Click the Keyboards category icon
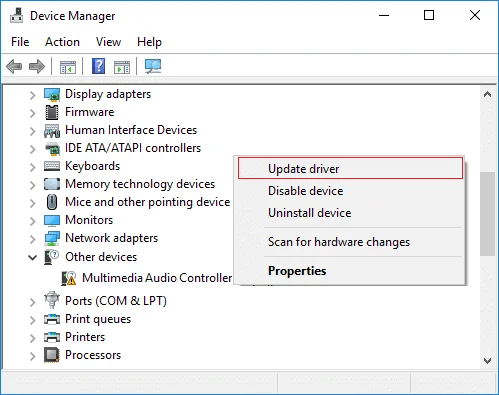This screenshot has height=395, width=499. (52, 166)
